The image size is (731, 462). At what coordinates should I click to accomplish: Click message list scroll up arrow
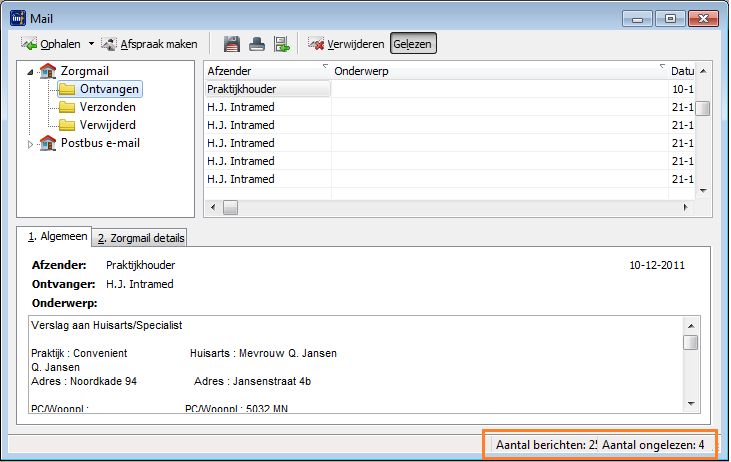pos(703,71)
